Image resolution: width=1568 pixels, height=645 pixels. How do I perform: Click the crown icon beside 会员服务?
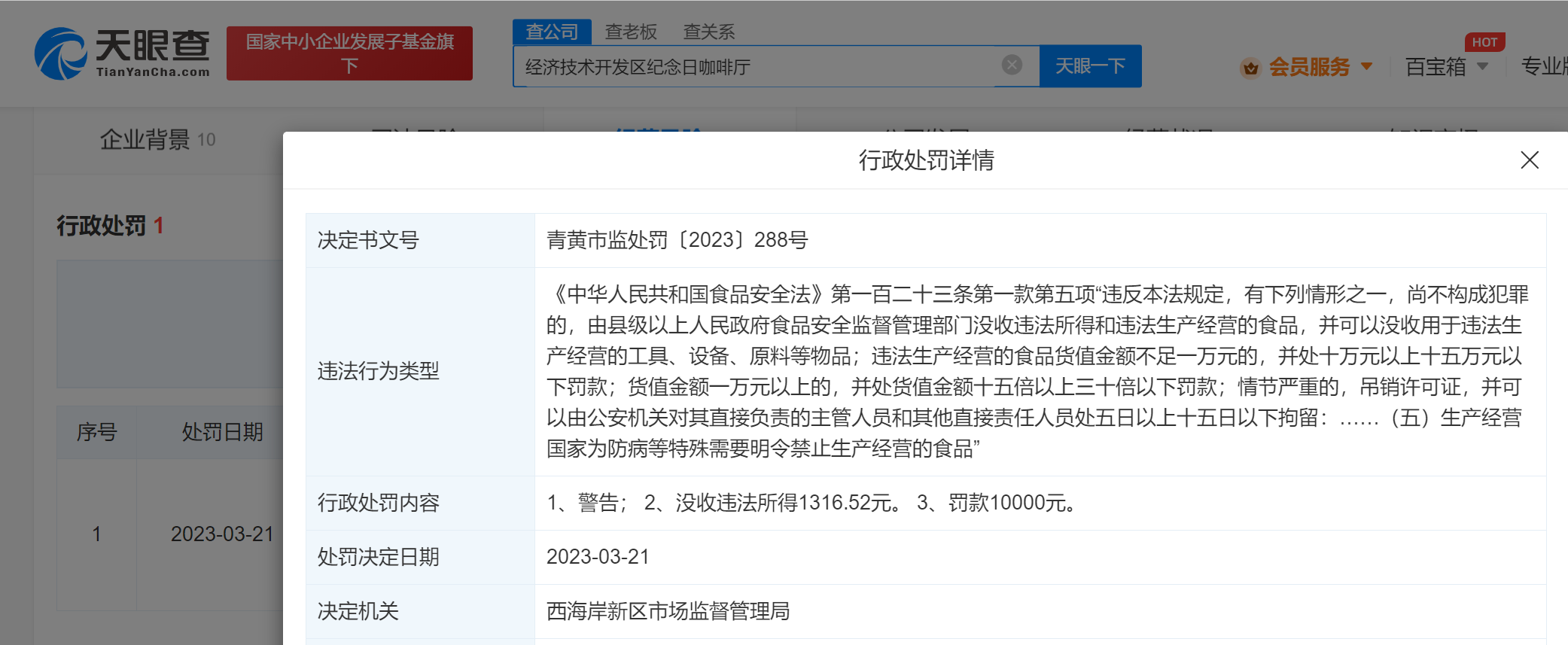coord(1250,68)
